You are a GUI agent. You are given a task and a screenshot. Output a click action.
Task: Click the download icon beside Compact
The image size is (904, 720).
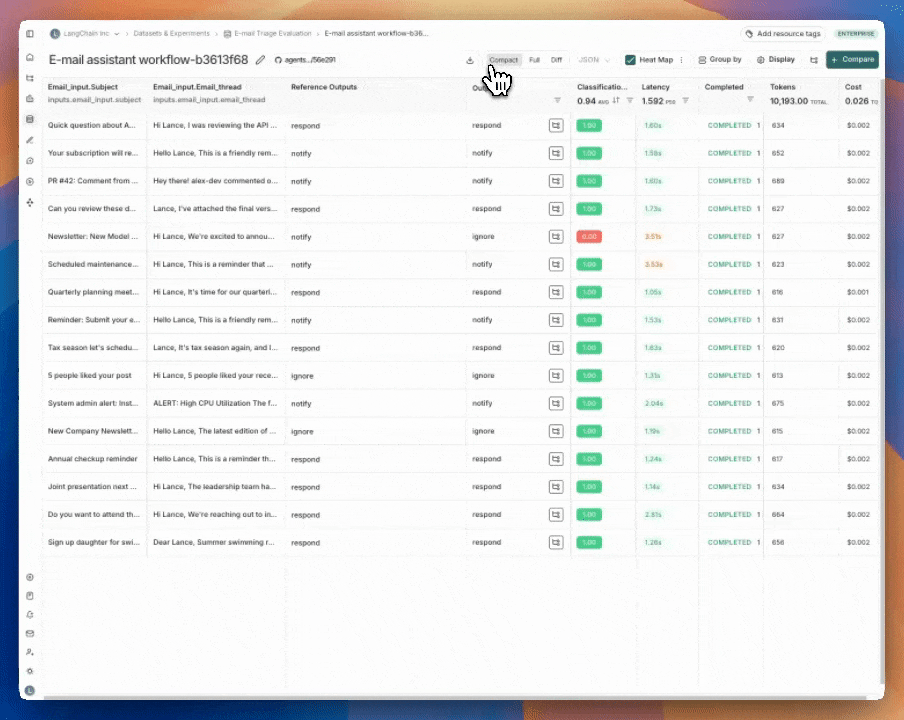[x=470, y=60]
